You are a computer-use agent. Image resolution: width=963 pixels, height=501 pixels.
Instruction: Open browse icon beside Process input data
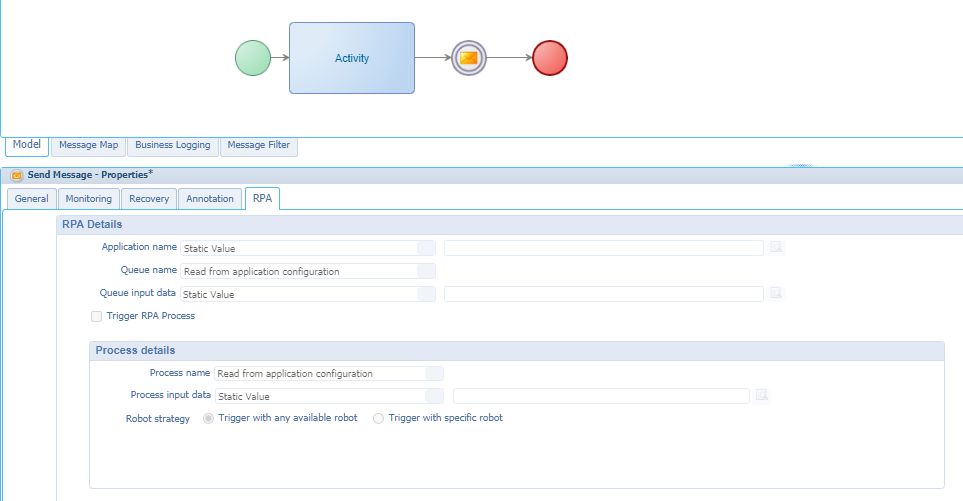[761, 396]
